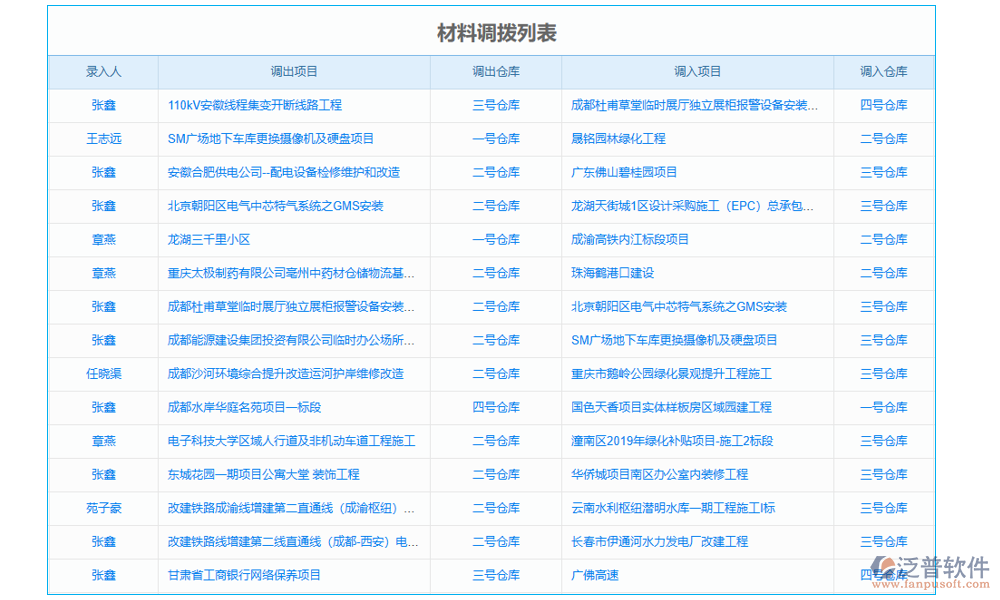Click the 调出项目 column header
This screenshot has height=600, width=1000.
pyautogui.click(x=293, y=71)
